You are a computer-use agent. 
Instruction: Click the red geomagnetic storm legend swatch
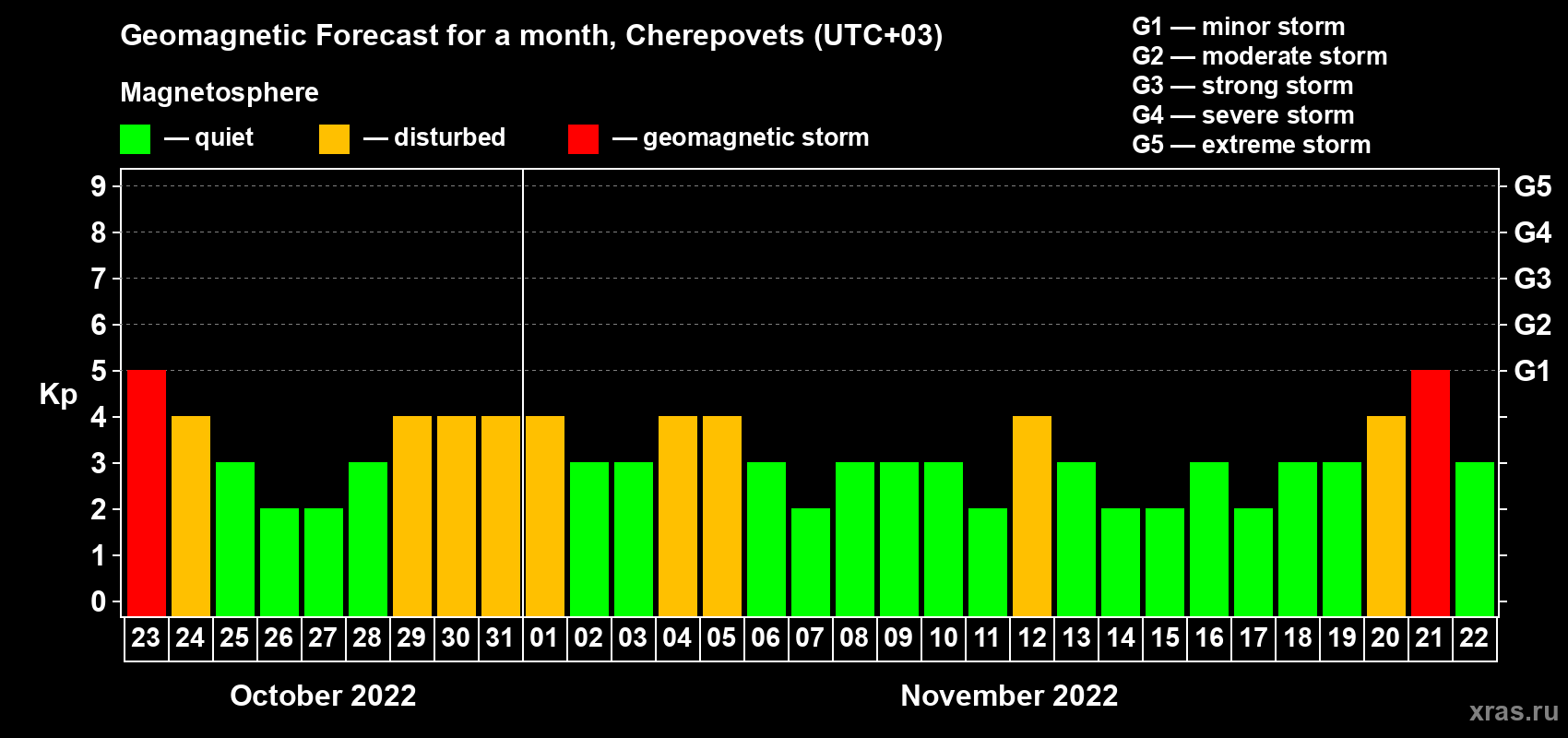pos(583,139)
